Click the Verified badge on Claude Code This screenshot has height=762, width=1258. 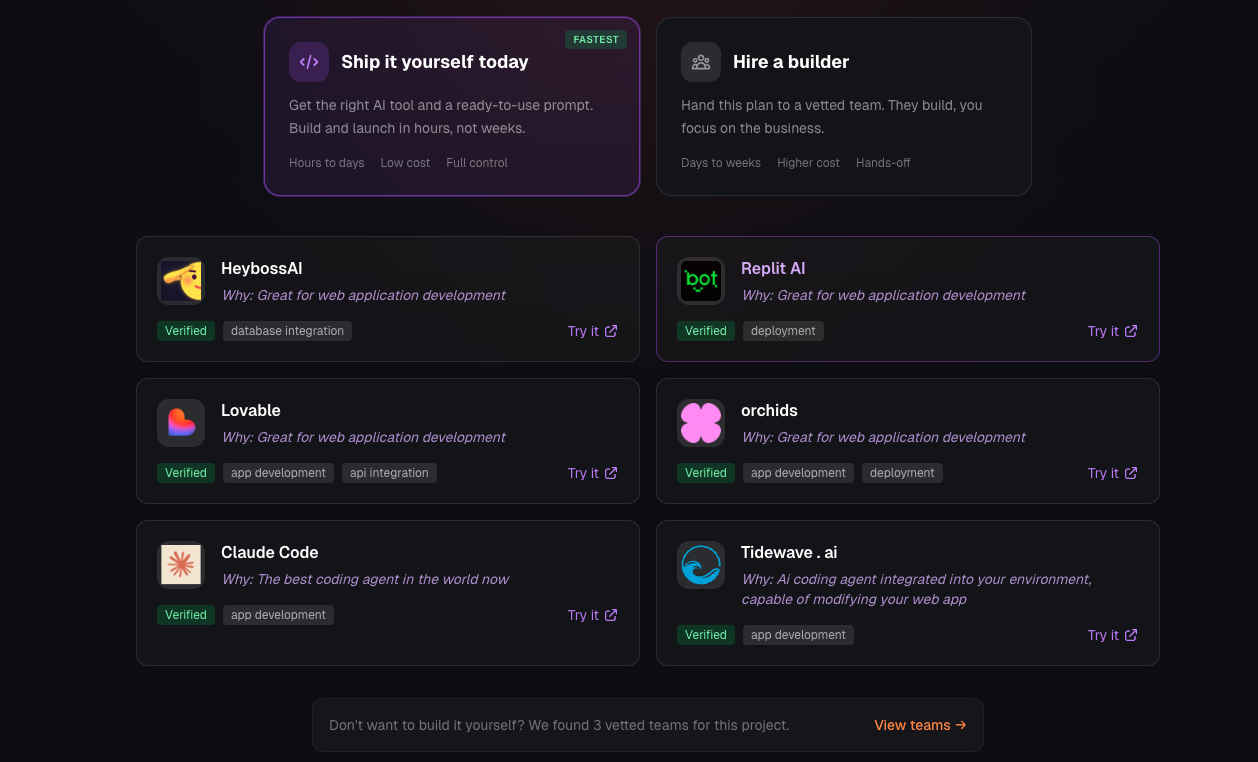click(x=186, y=615)
